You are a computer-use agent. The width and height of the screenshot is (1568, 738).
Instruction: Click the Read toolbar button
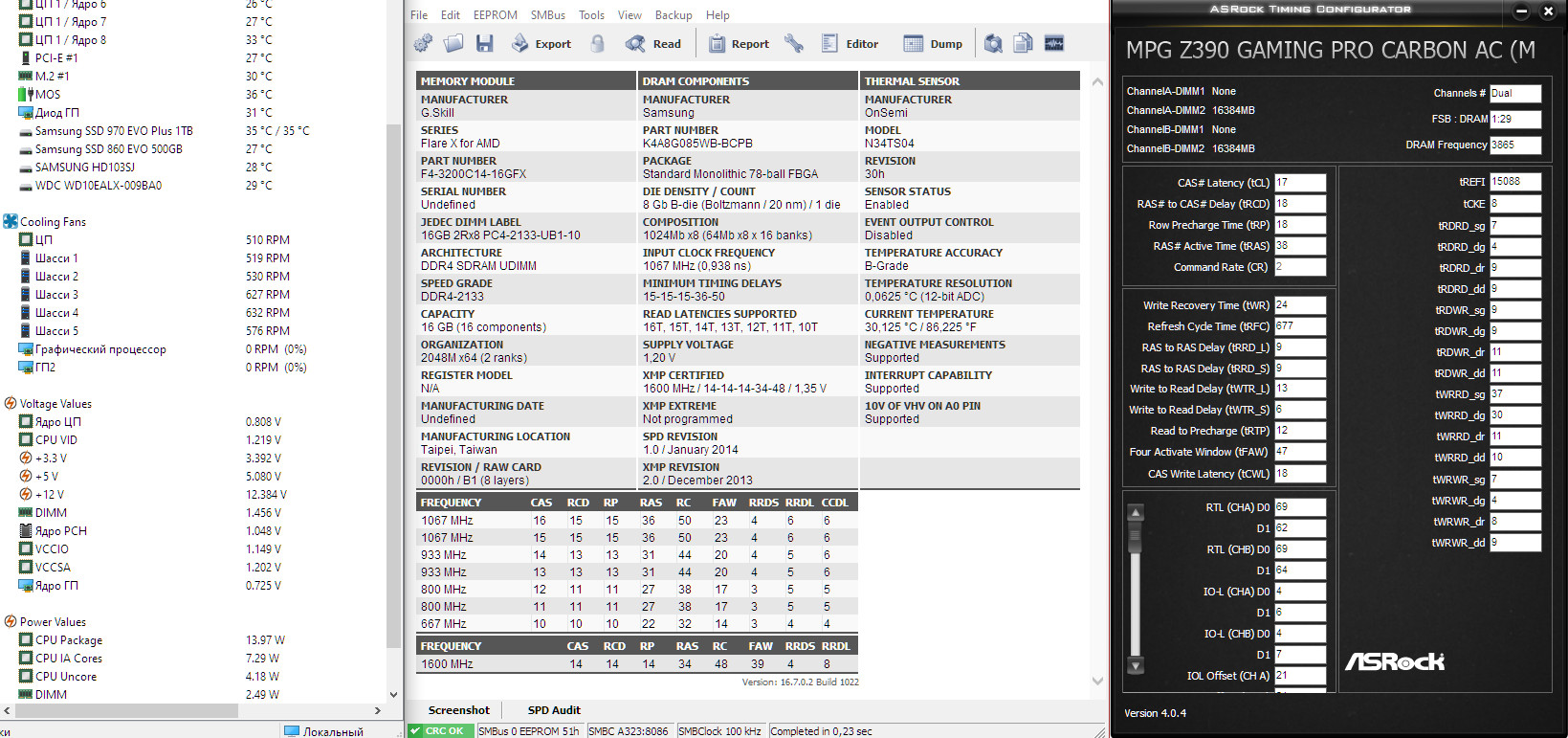point(652,43)
